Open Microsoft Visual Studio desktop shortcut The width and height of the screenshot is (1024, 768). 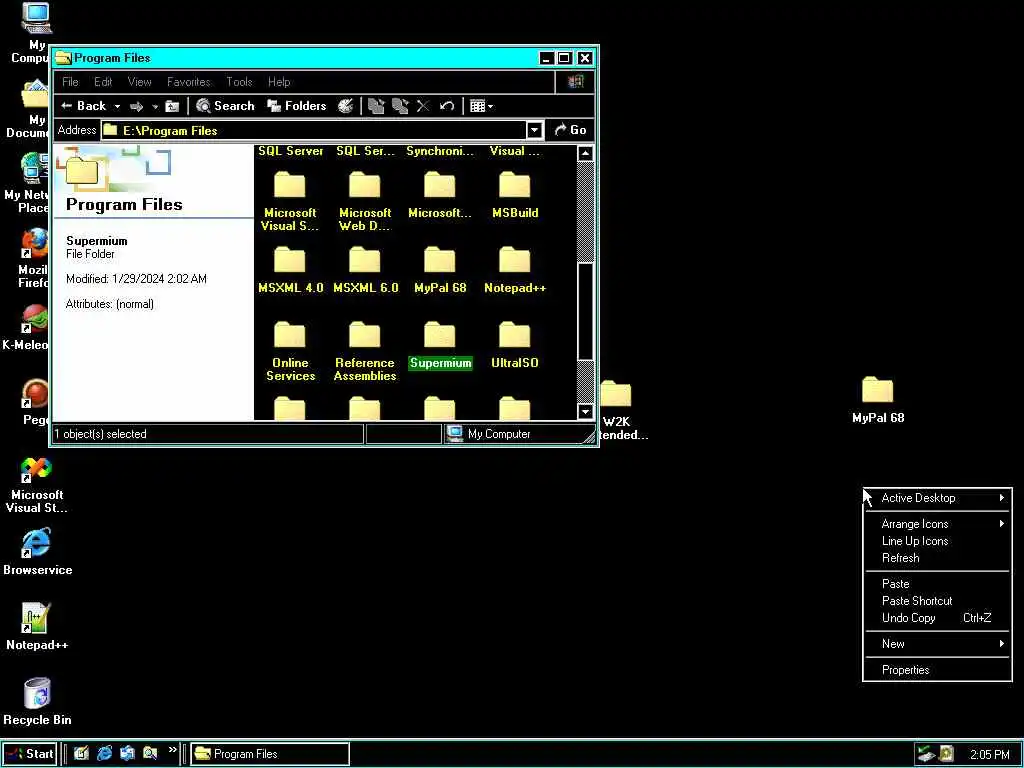tap(37, 485)
